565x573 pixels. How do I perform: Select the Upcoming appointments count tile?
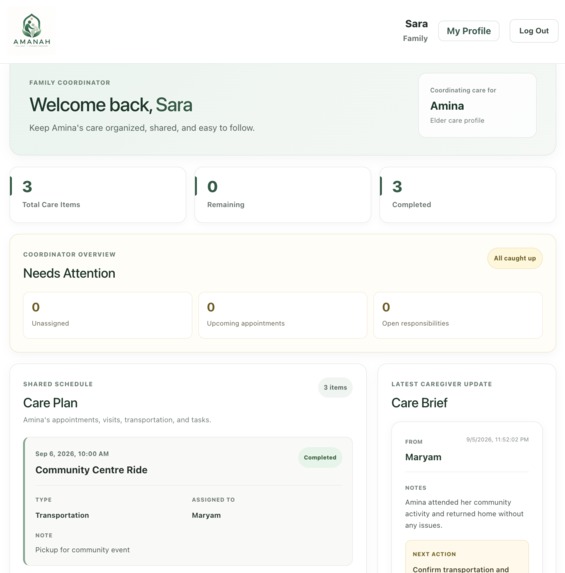tap(282, 315)
